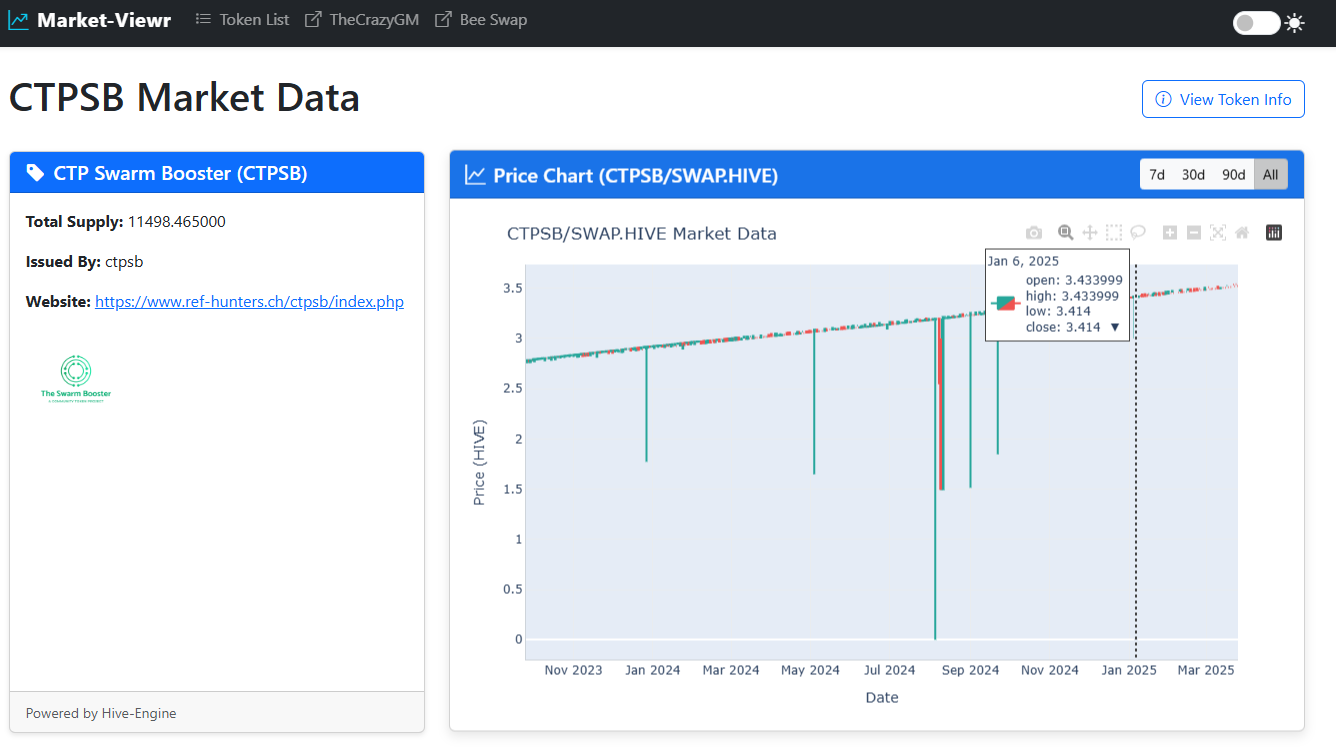Select the Zoom magnifier tool in the chart toolbar
1336x749 pixels.
1066,233
